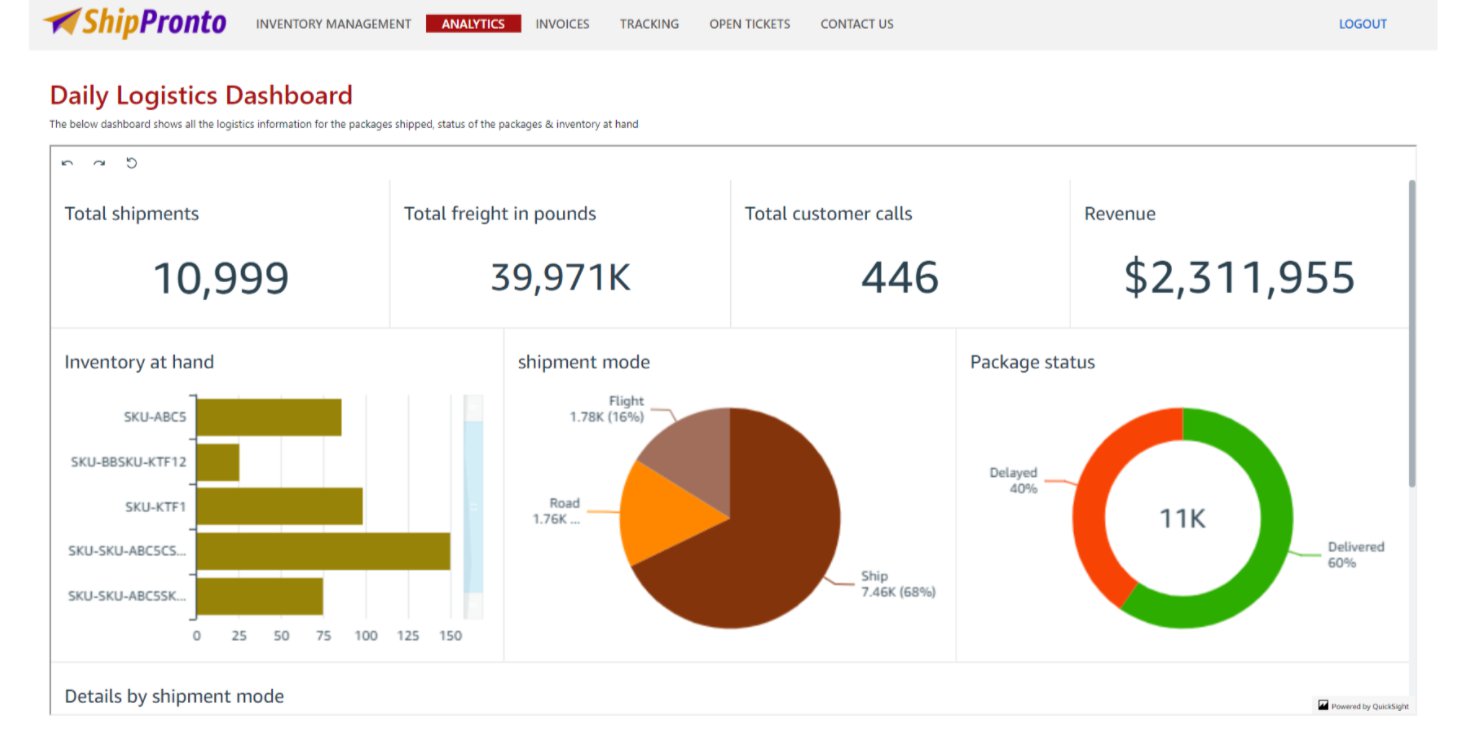
Task: Click the Inventory at hand title
Action: click(139, 362)
